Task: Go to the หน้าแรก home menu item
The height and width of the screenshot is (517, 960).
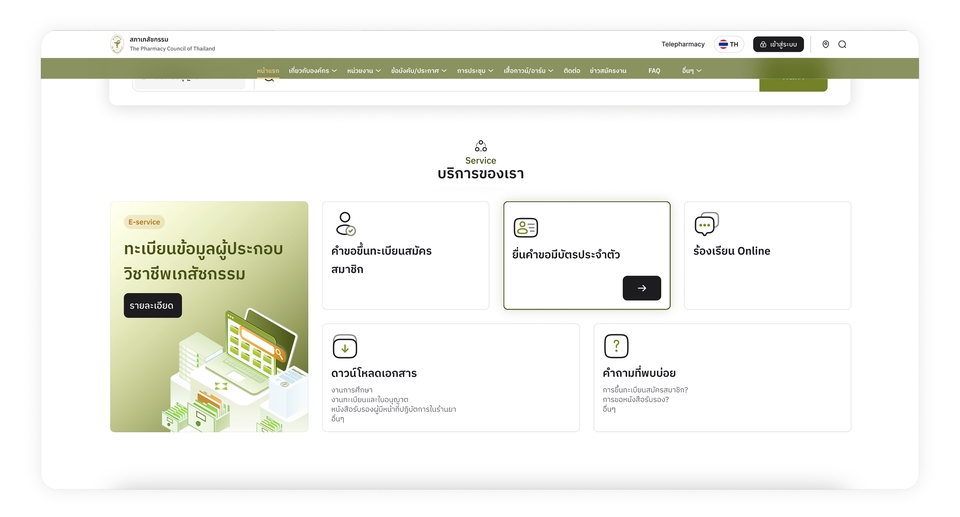Action: (x=268, y=71)
